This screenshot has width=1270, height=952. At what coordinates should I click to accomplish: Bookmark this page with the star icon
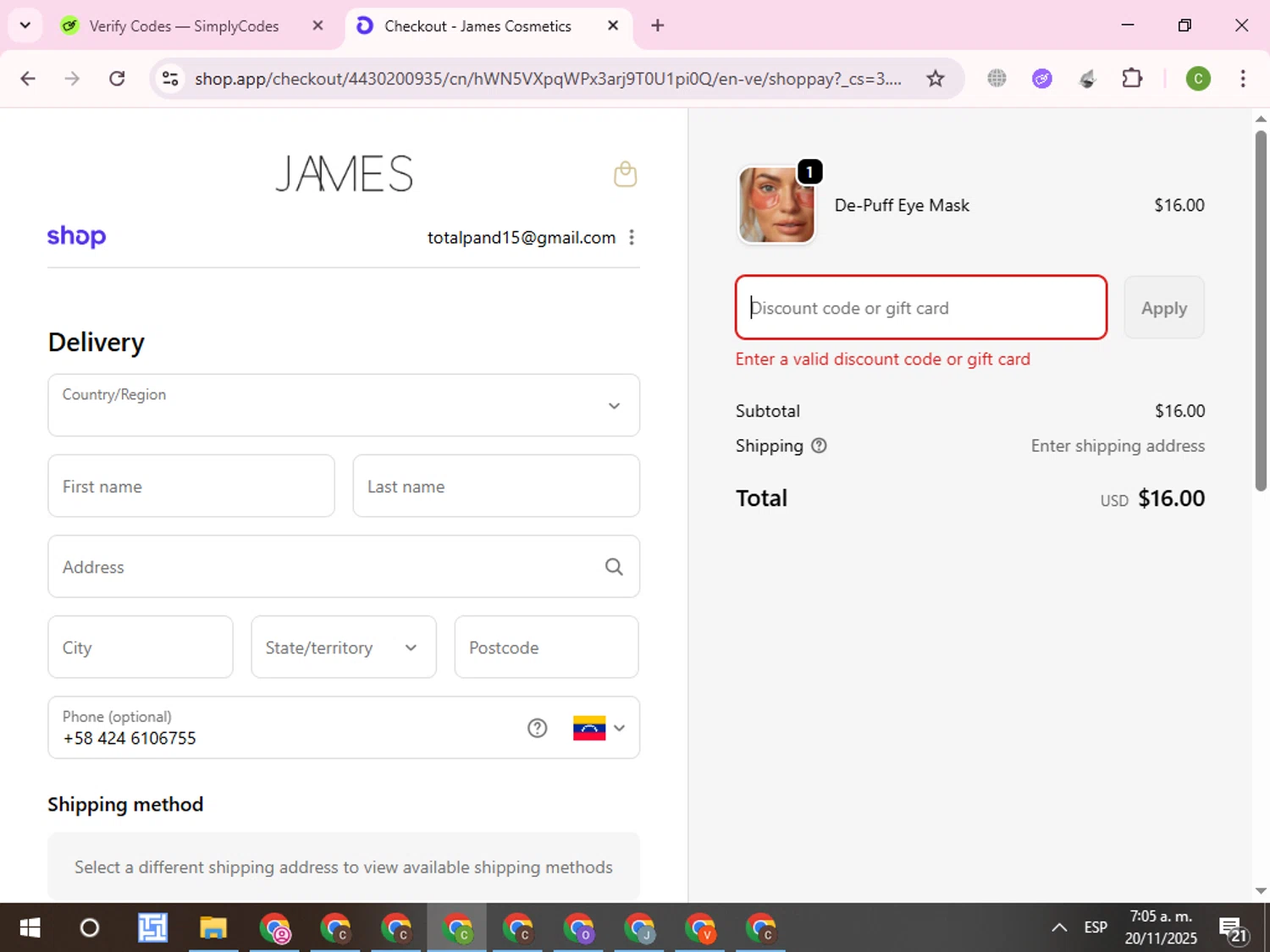coord(935,79)
